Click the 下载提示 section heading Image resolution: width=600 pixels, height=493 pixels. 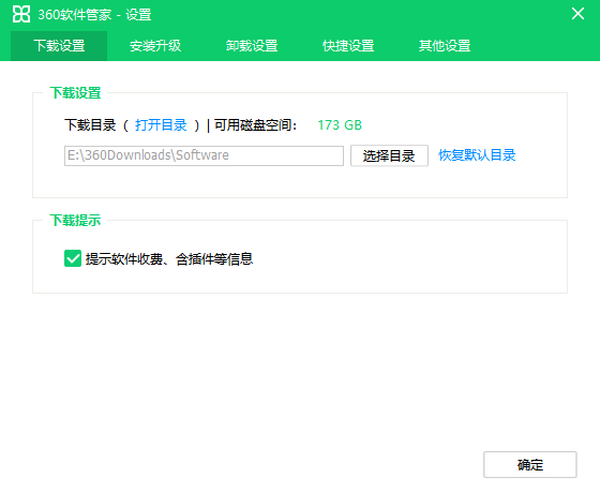click(75, 220)
